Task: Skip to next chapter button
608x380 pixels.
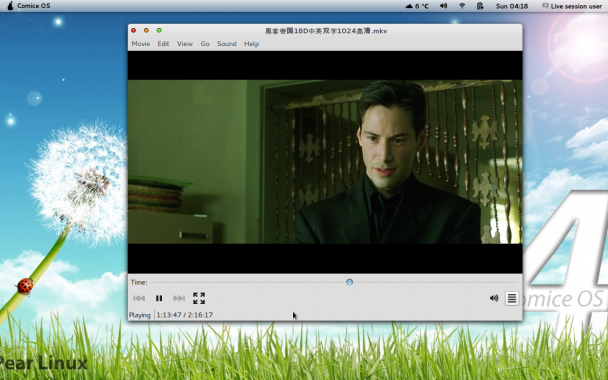Action: tap(179, 298)
